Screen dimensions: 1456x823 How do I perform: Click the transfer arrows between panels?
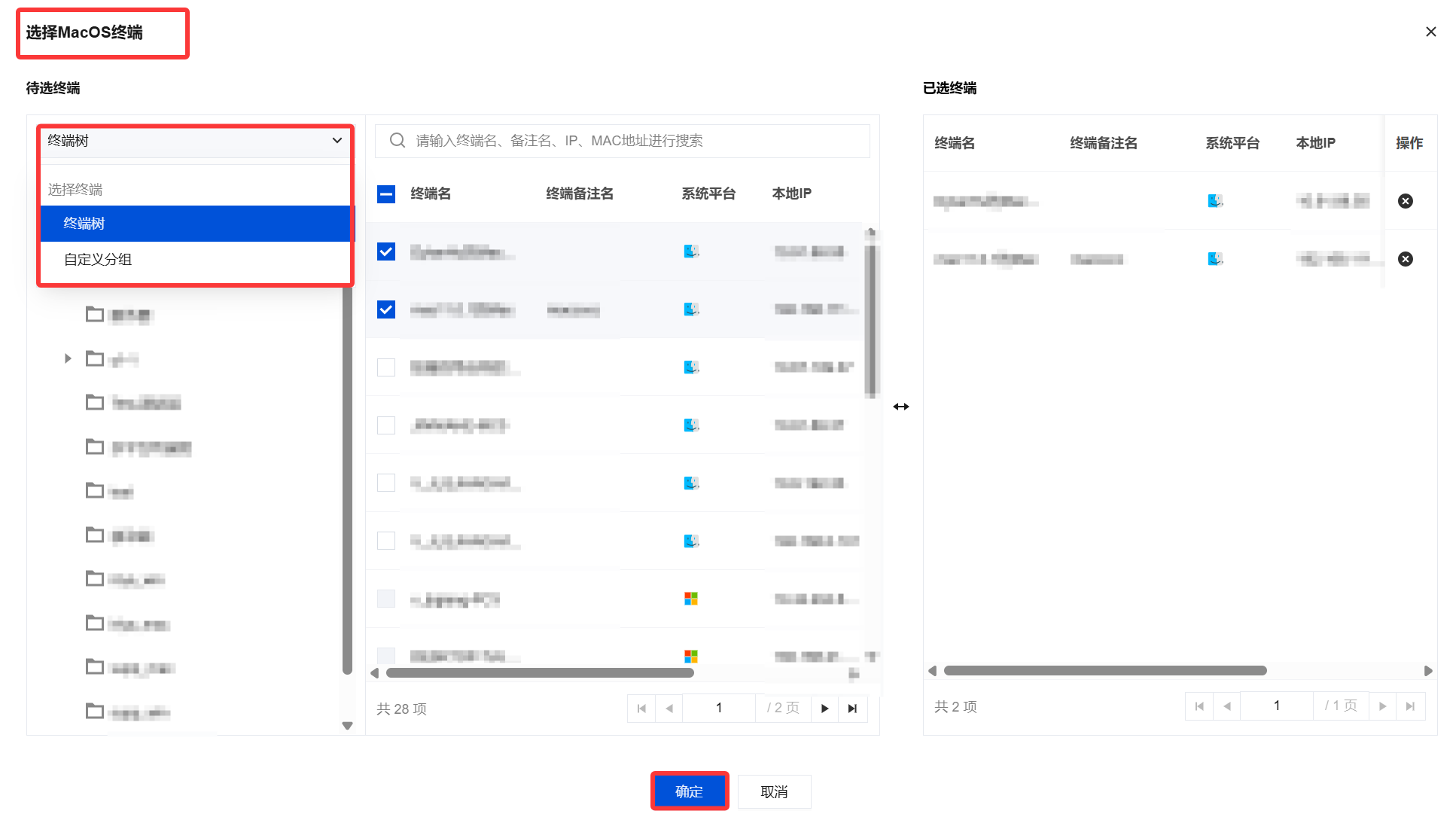(x=901, y=407)
